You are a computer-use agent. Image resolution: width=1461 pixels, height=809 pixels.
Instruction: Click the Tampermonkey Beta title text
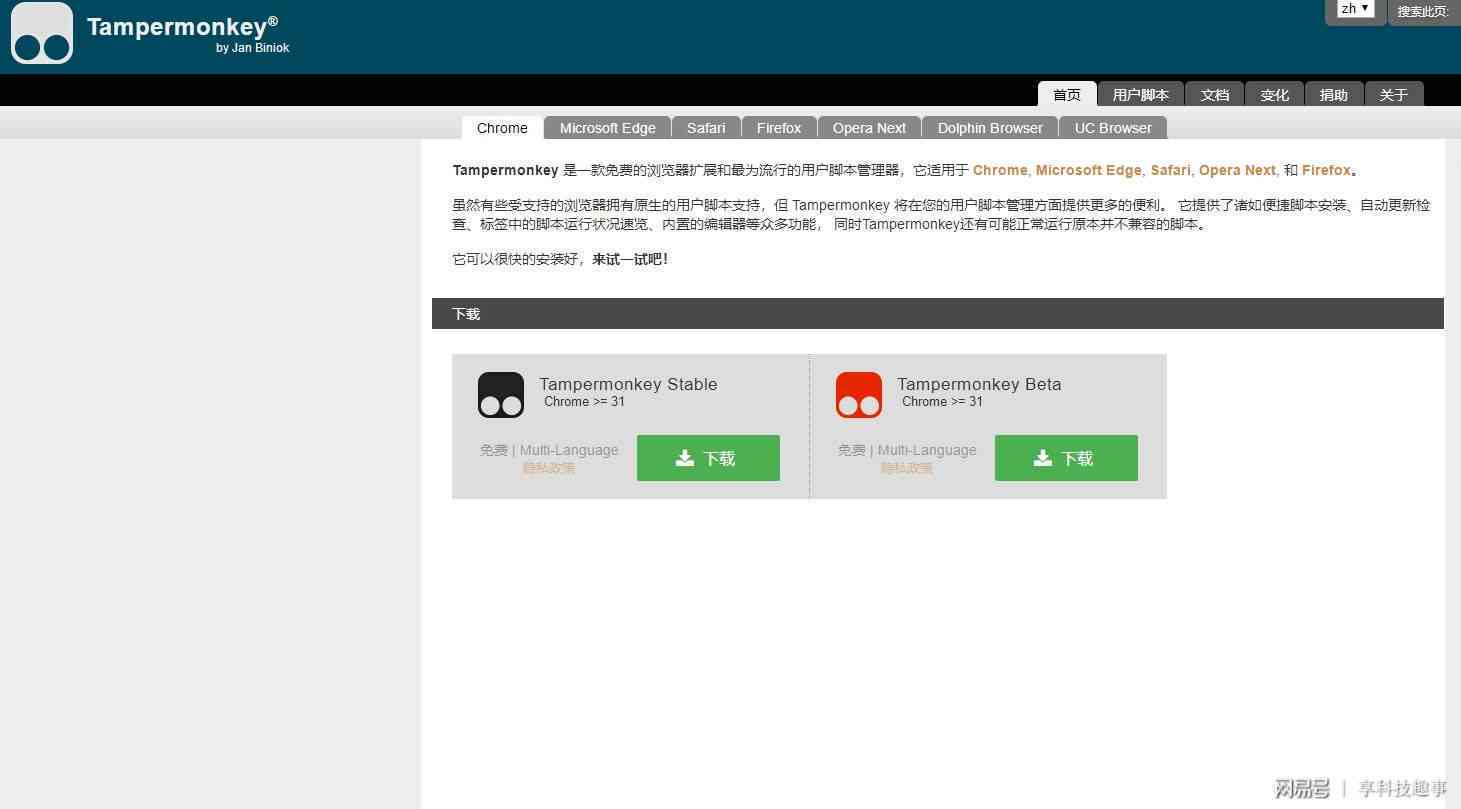979,384
